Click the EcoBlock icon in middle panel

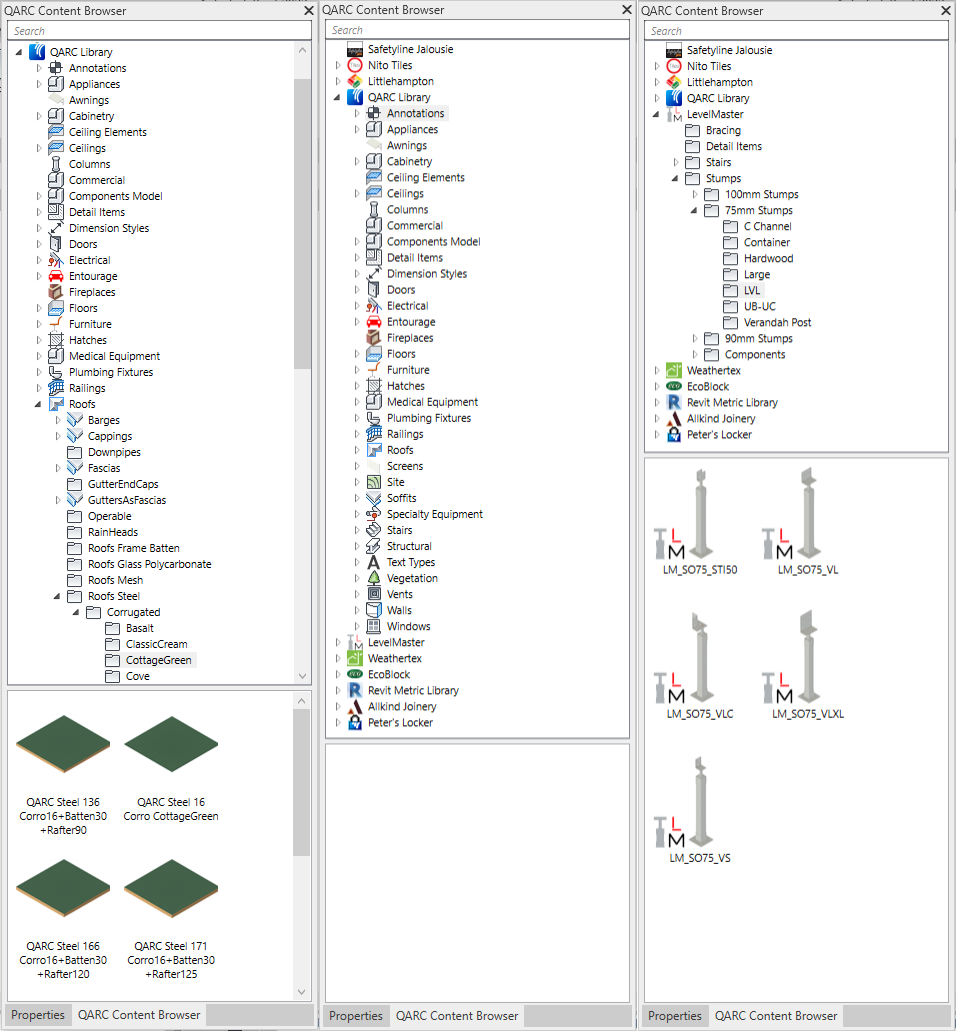point(354,675)
